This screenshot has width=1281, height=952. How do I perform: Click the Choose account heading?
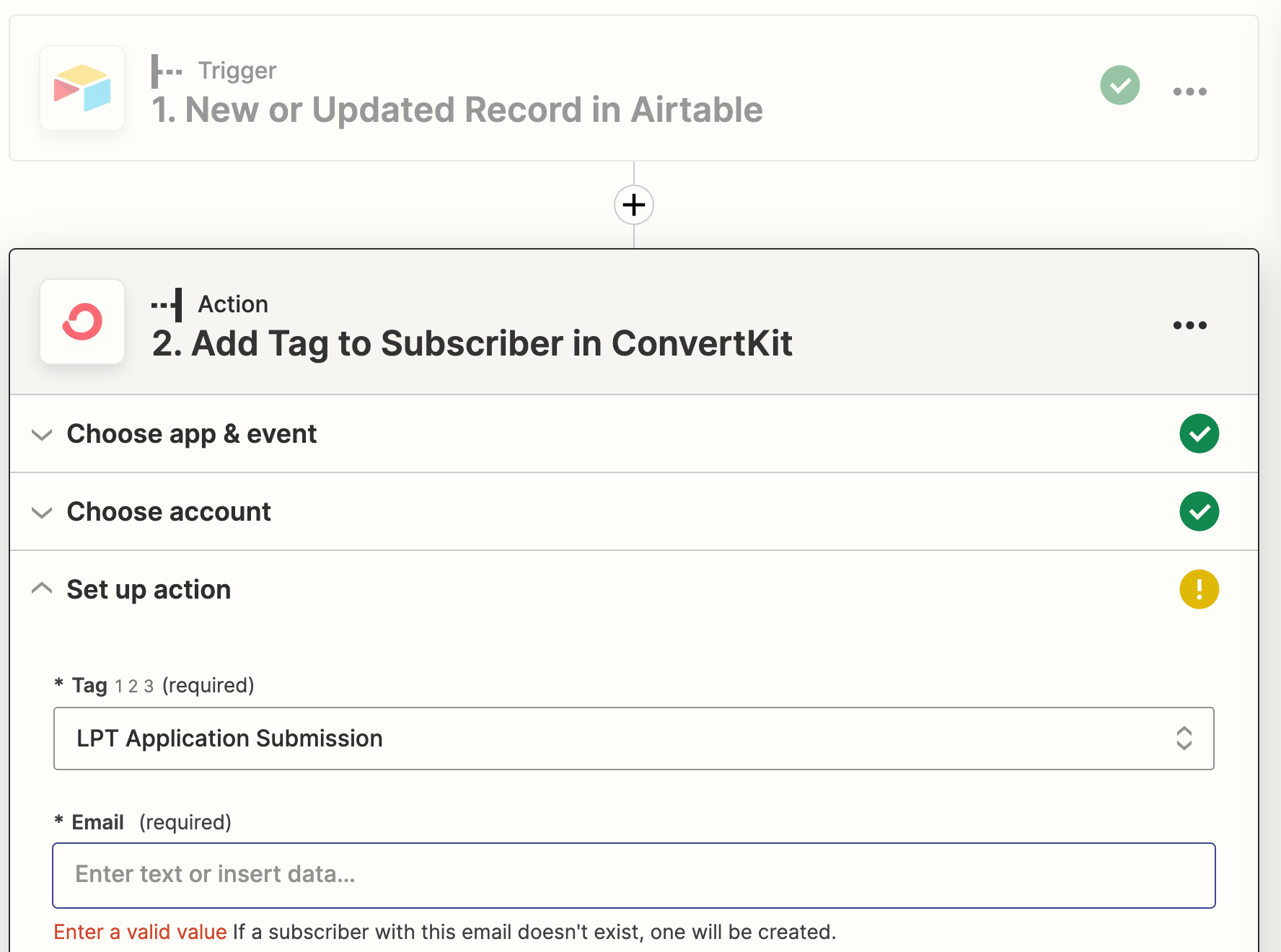(169, 511)
